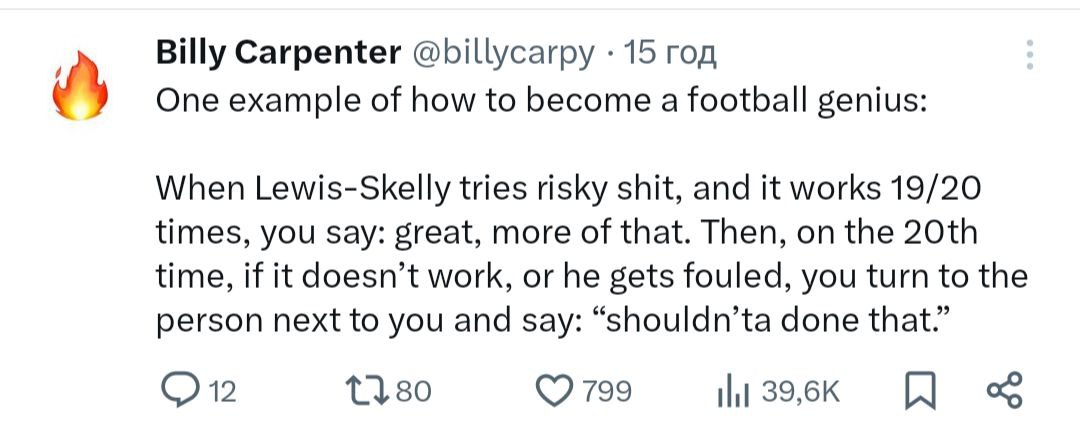
Task: Open Billy Carpenter's profile name link
Action: pyautogui.click(x=278, y=53)
